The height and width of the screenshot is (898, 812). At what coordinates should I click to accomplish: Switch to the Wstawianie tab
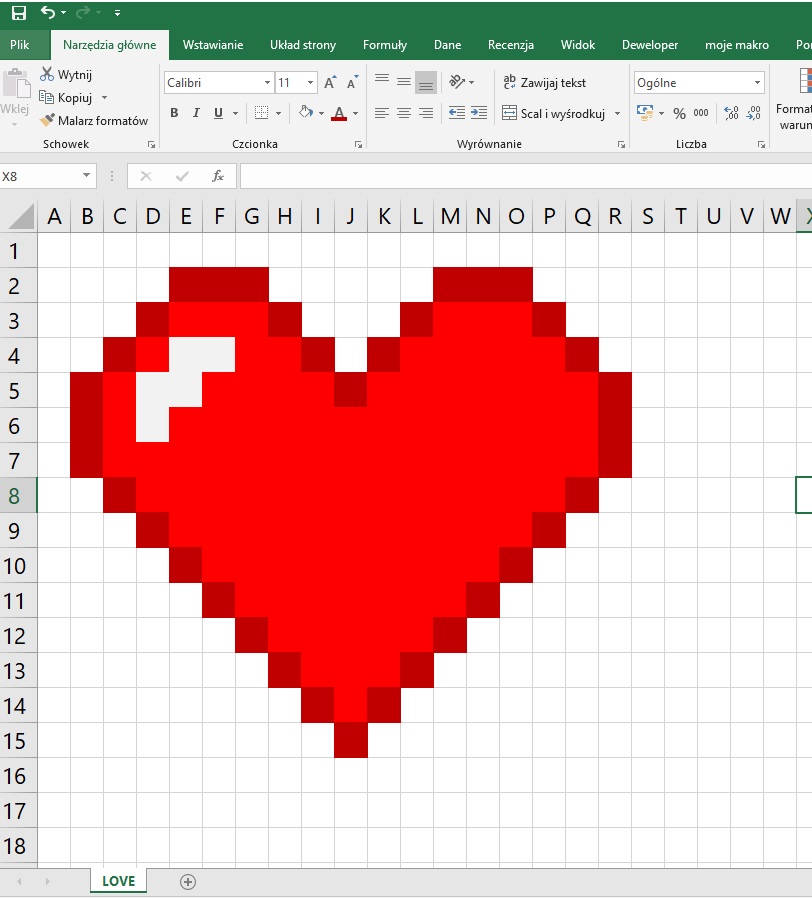(x=212, y=45)
